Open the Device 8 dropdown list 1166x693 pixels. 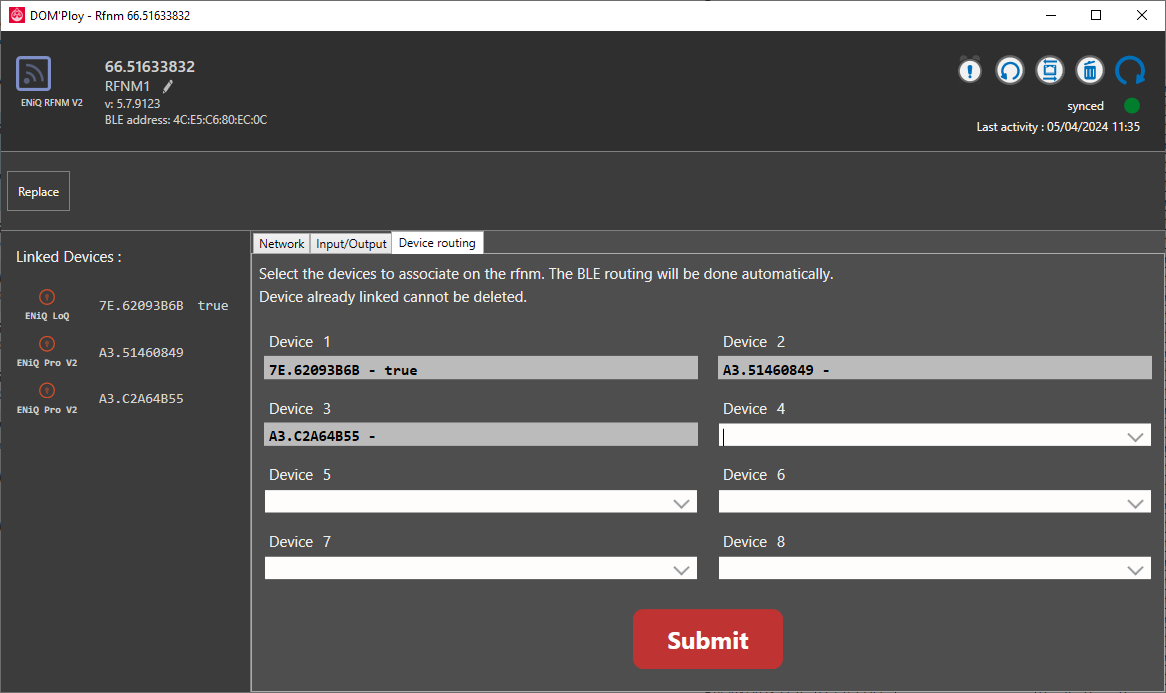[1135, 570]
